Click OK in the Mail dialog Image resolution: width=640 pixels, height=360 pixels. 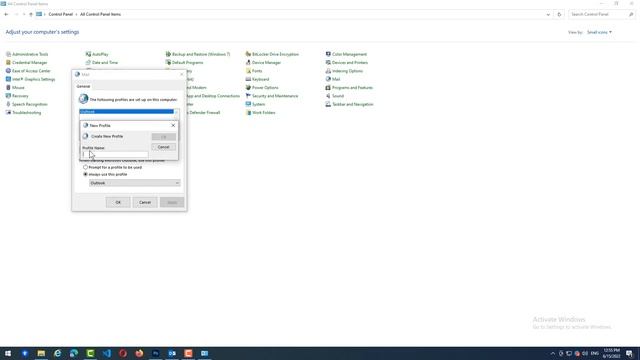tap(118, 202)
